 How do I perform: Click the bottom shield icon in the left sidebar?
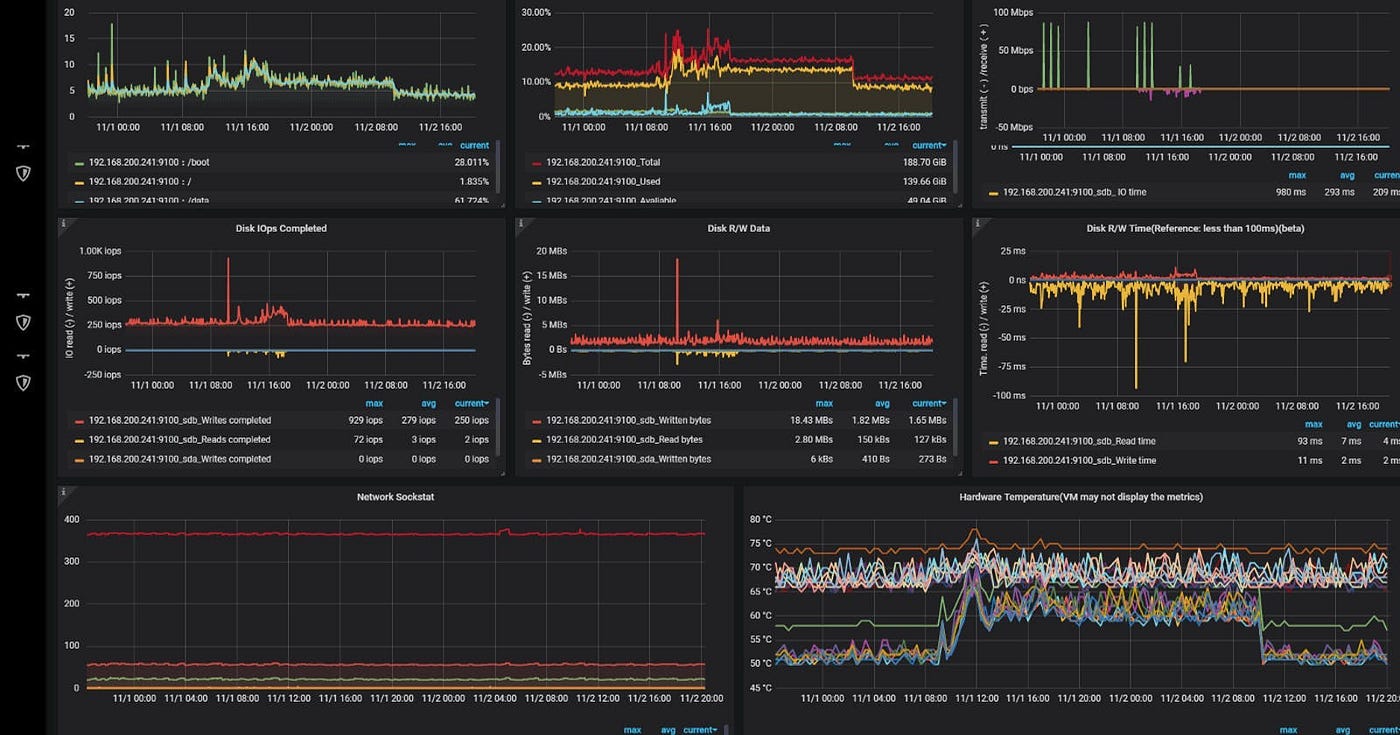pos(22,382)
